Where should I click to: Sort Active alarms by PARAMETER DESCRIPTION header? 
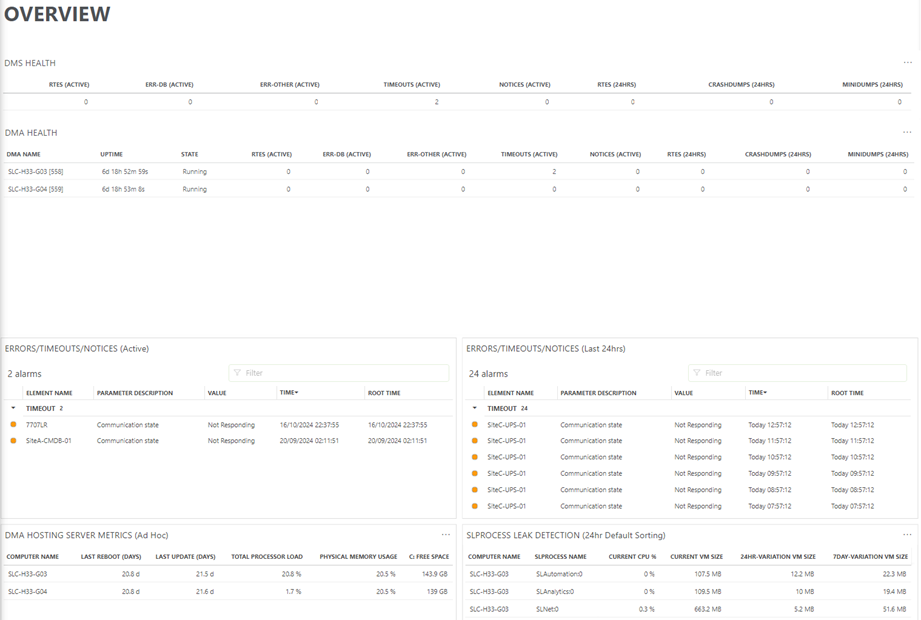coord(135,393)
